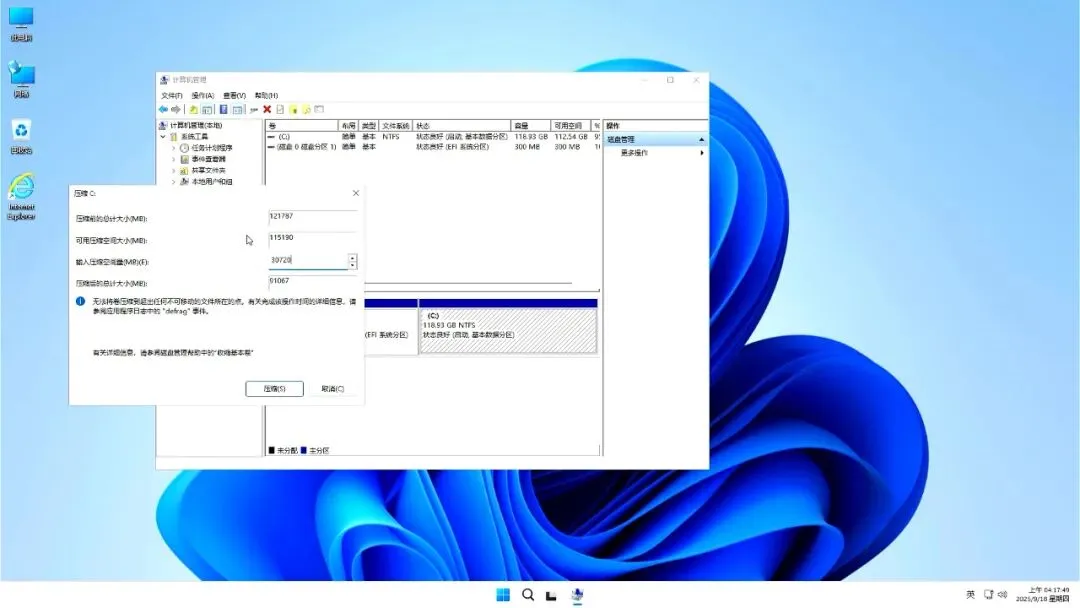1080x608 pixels.
Task: Click the shrink amount input field showing 30720
Action: click(x=308, y=260)
